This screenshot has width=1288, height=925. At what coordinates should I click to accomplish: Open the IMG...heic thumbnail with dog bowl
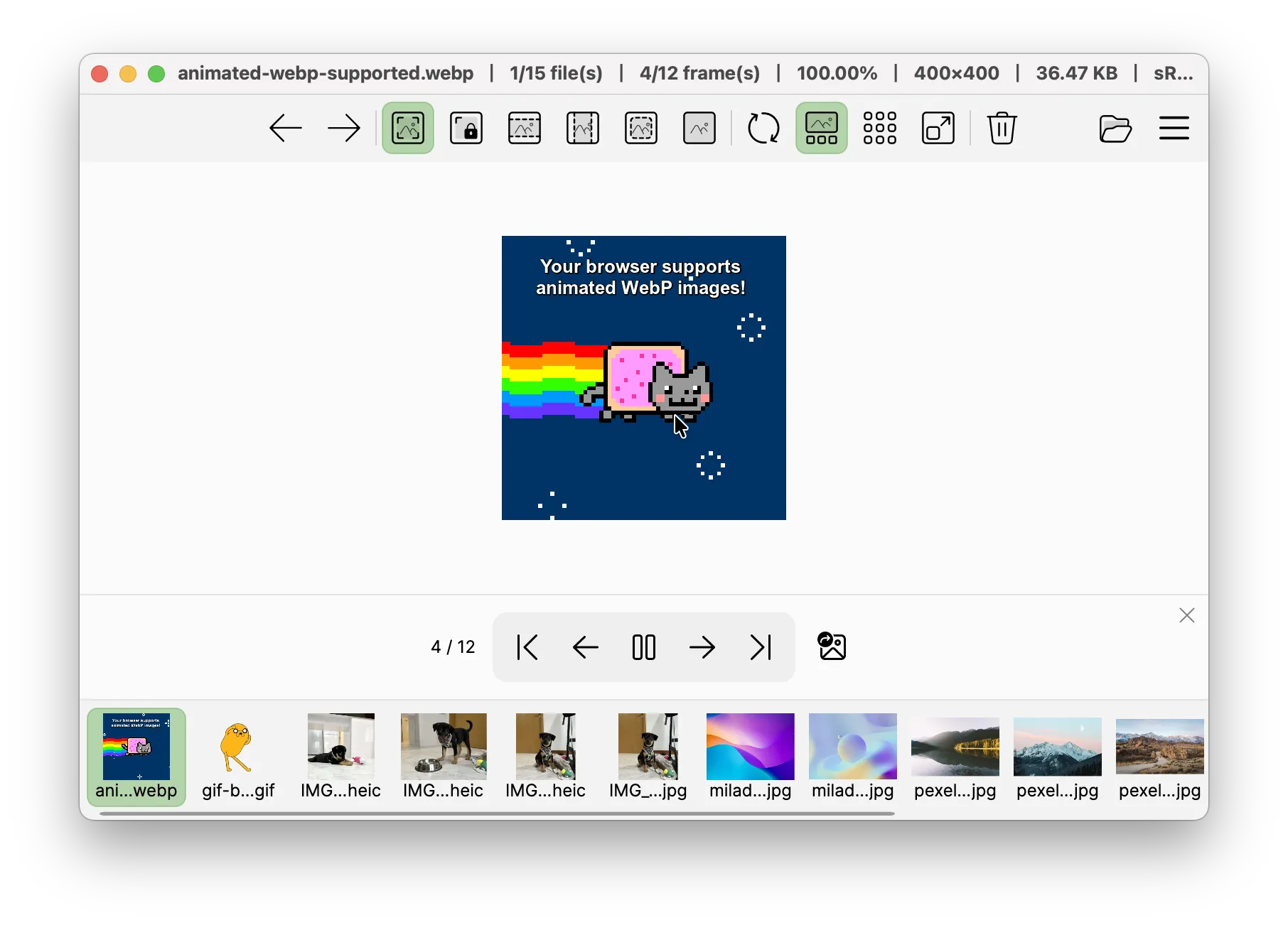click(x=444, y=757)
